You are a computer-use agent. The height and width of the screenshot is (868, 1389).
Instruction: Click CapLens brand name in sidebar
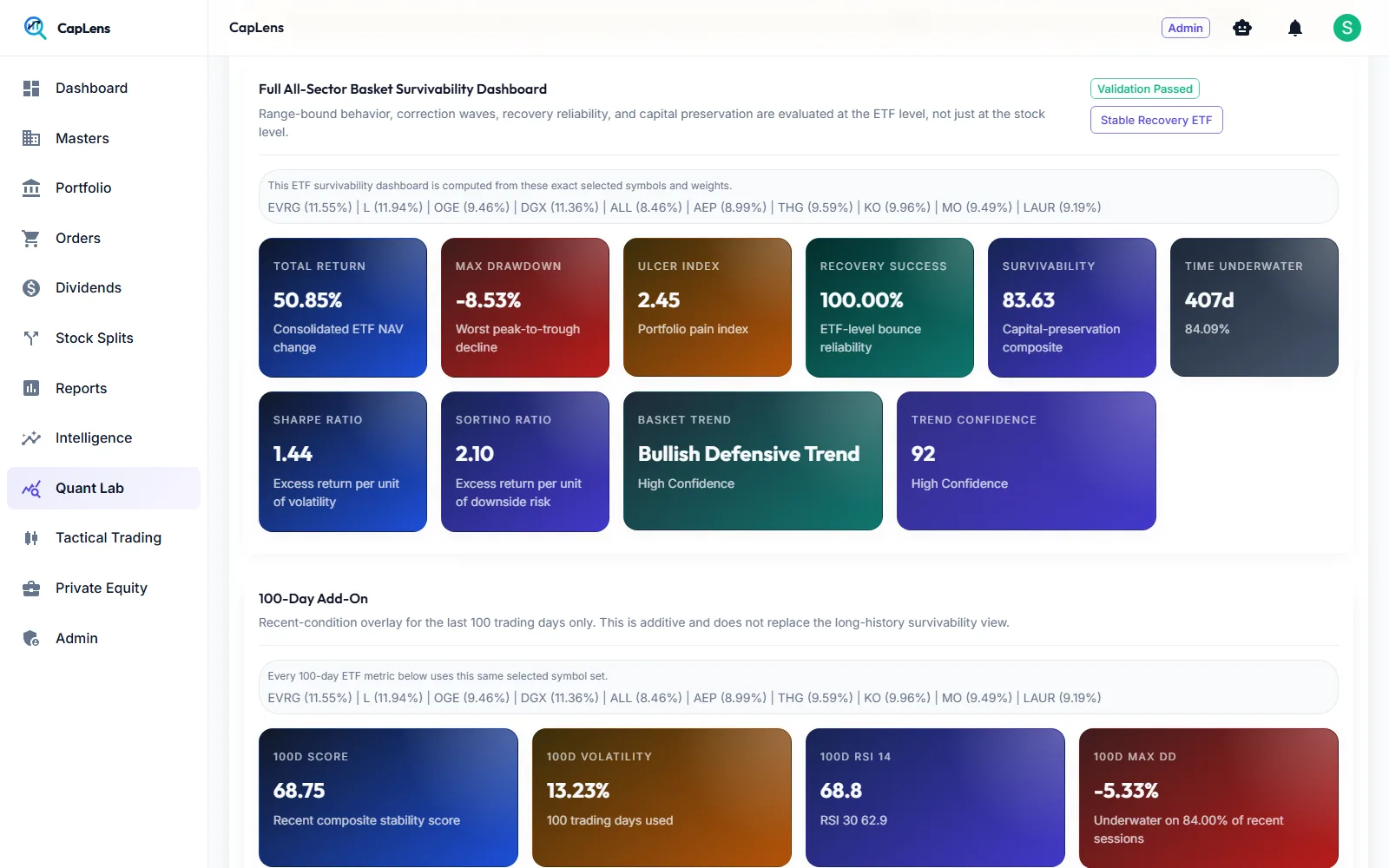pyautogui.click(x=83, y=29)
